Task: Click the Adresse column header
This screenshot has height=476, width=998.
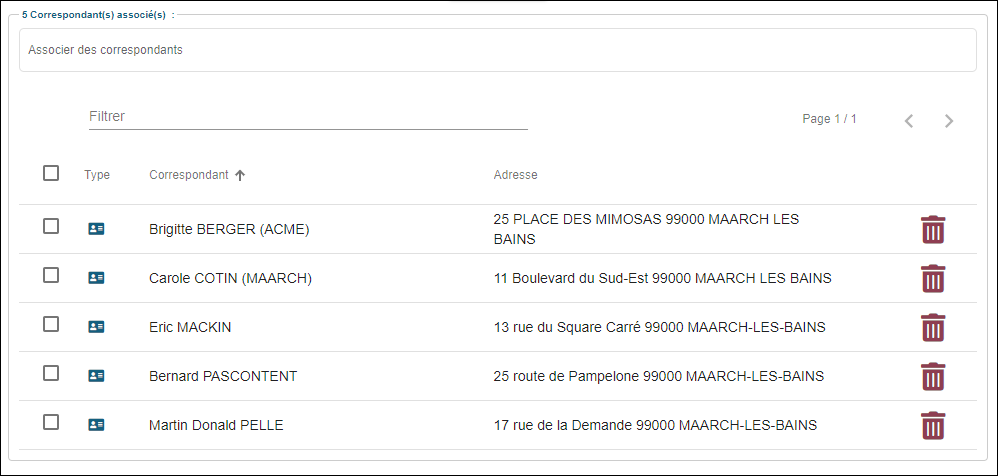Action: [x=515, y=175]
